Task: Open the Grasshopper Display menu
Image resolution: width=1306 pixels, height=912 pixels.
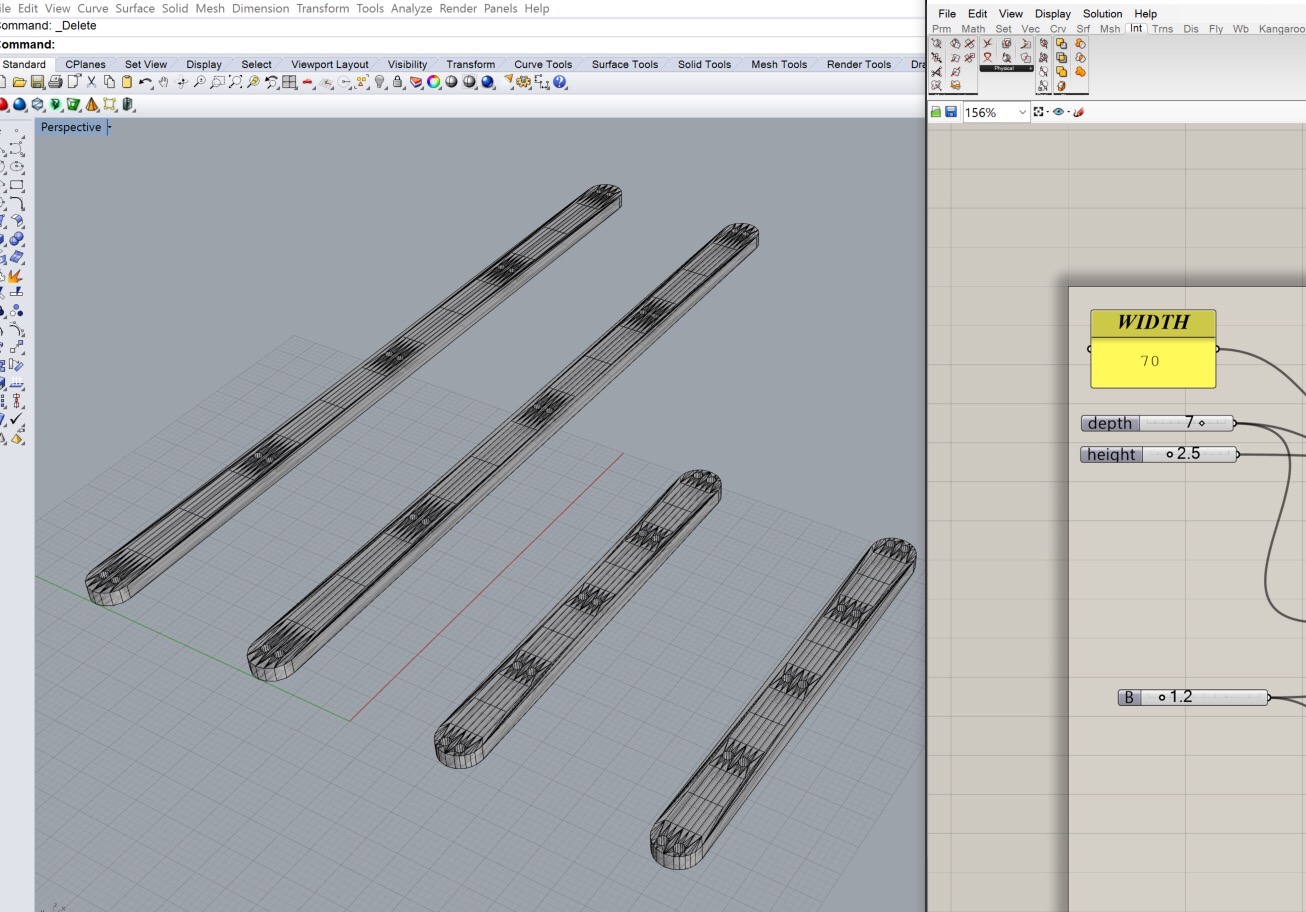Action: pos(1052,14)
